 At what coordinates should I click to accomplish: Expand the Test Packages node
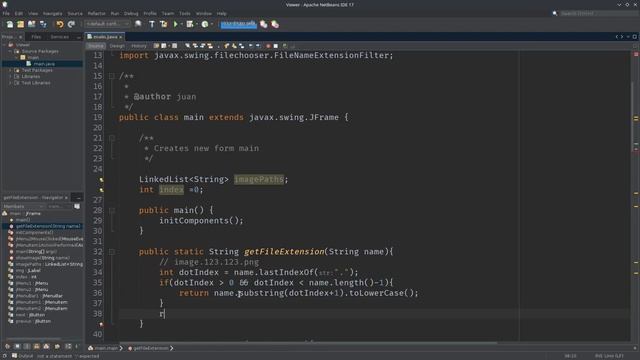[x=11, y=70]
